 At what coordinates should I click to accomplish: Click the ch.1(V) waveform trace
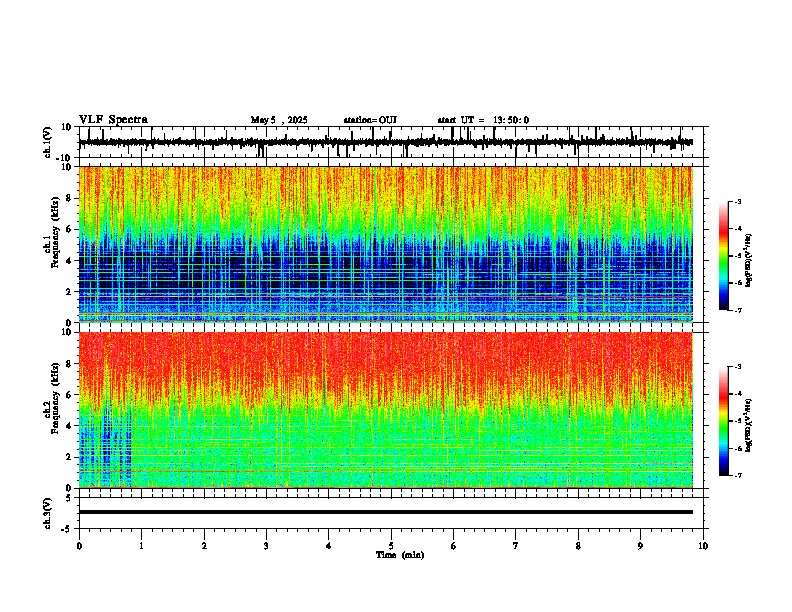coord(386,142)
